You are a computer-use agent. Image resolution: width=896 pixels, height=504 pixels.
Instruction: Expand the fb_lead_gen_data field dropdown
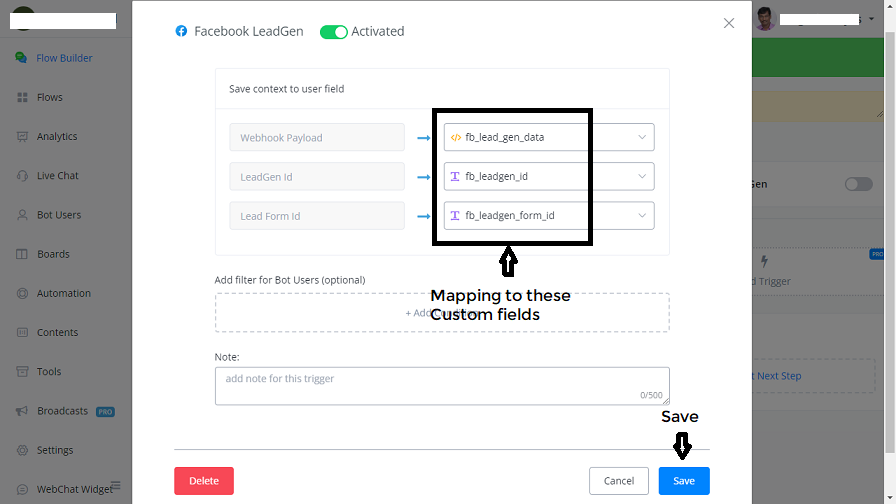pos(642,137)
